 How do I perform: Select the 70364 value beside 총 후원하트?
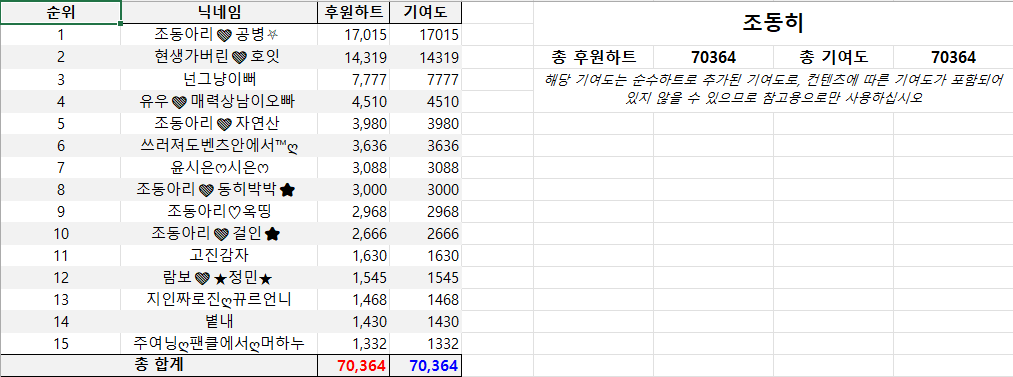coord(713,57)
